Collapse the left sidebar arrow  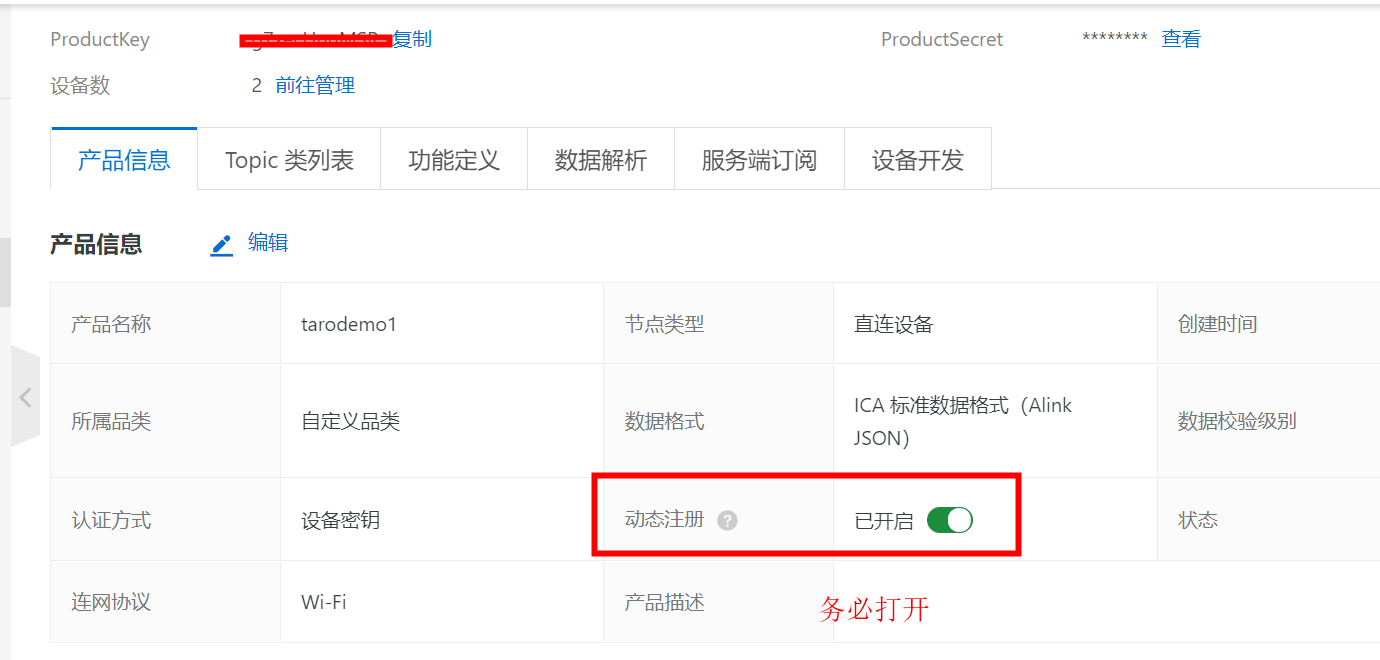pos(25,397)
